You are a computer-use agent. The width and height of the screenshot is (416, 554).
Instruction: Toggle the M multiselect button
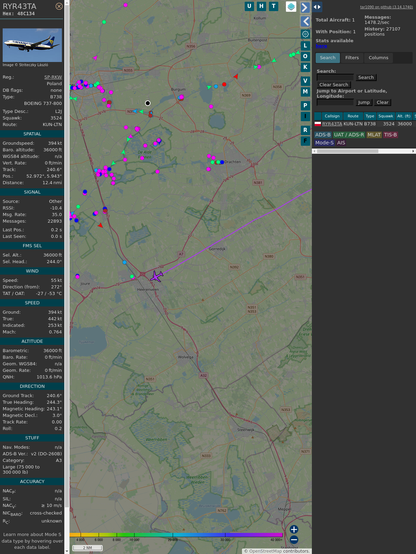coord(305,92)
